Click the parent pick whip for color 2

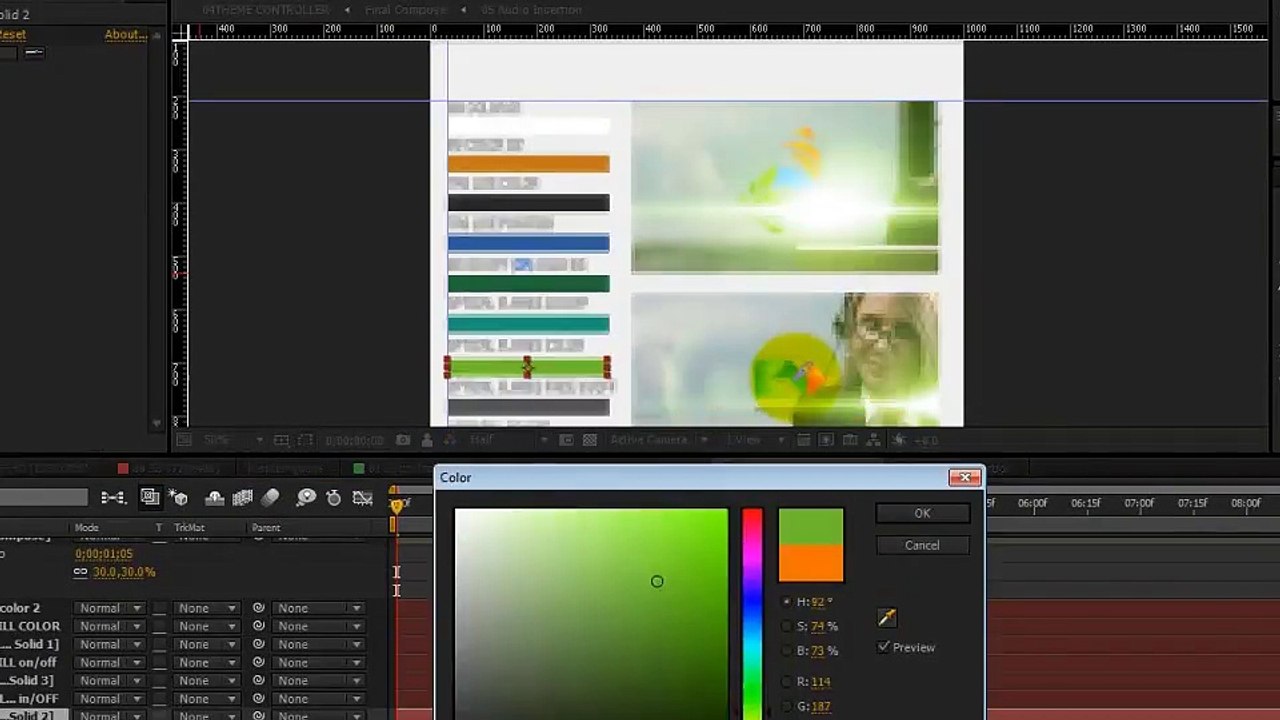coord(258,608)
